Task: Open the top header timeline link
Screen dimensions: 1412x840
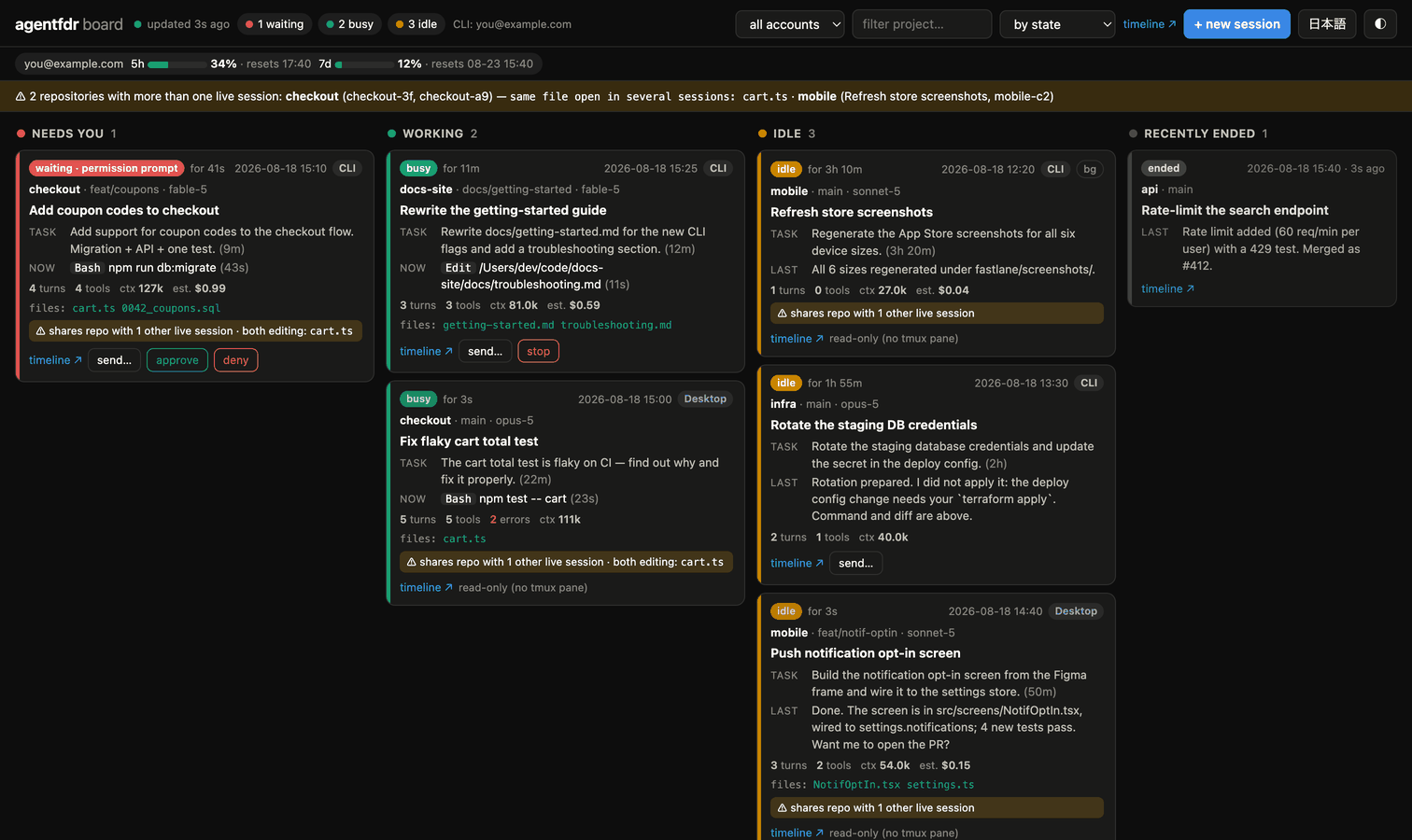Action: point(1149,24)
